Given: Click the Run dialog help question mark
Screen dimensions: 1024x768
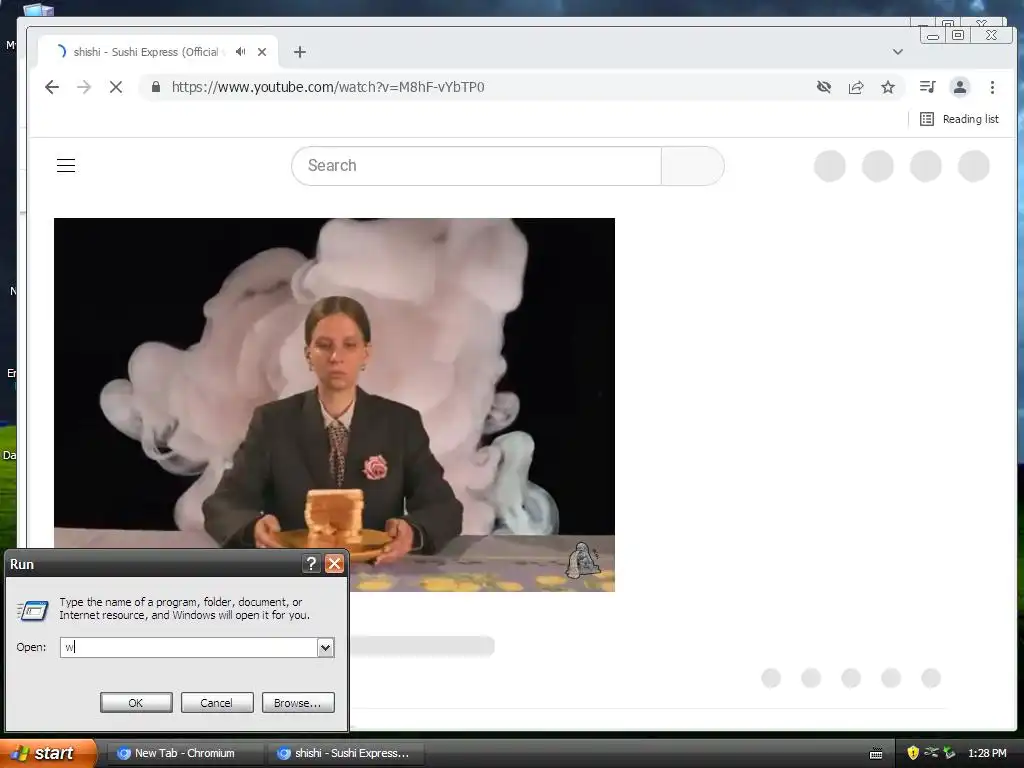Looking at the screenshot, I should point(312,564).
